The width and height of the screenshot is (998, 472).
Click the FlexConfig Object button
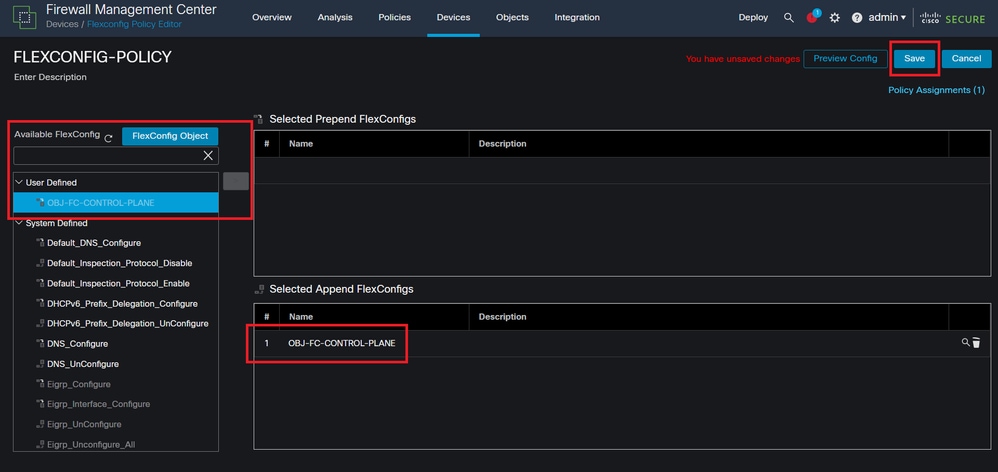tap(170, 136)
